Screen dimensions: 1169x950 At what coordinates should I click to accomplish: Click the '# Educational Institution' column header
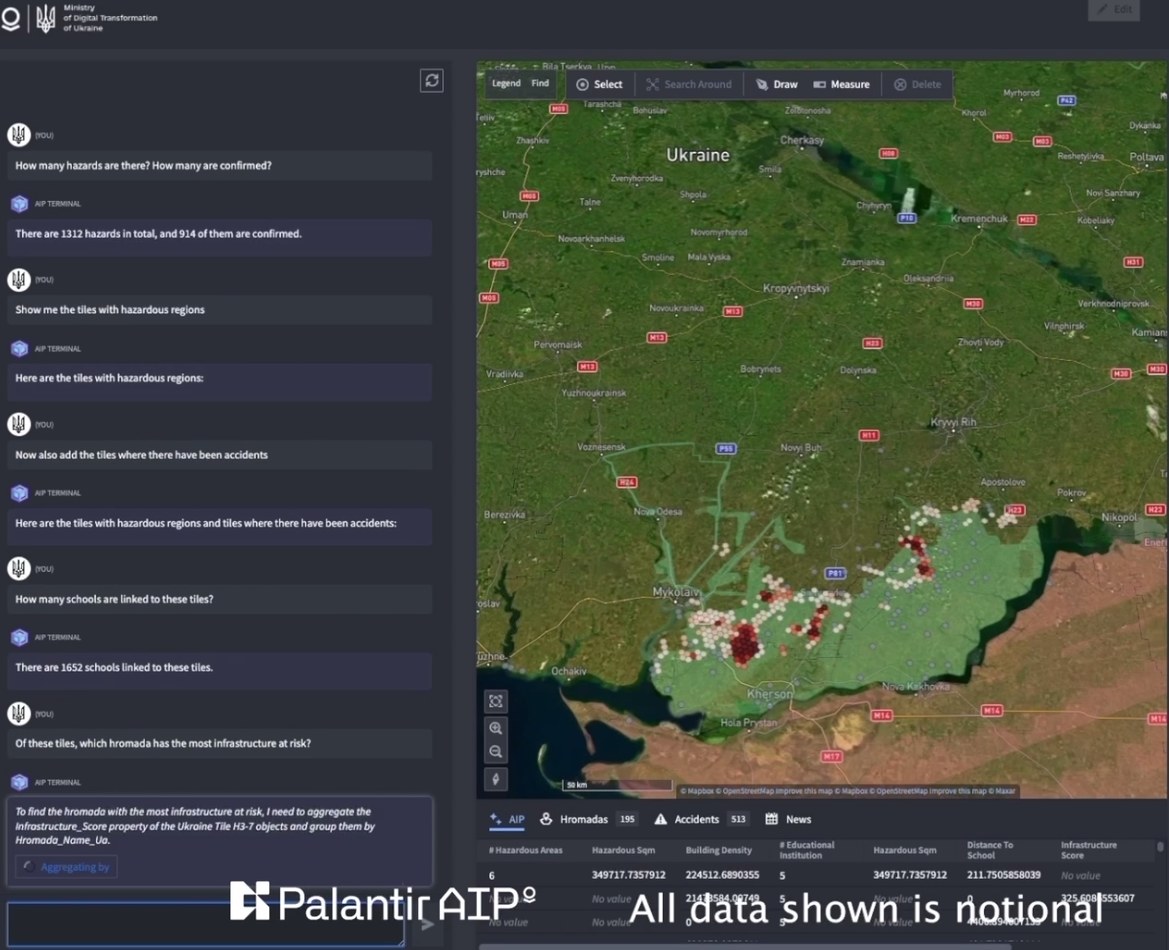[807, 850]
